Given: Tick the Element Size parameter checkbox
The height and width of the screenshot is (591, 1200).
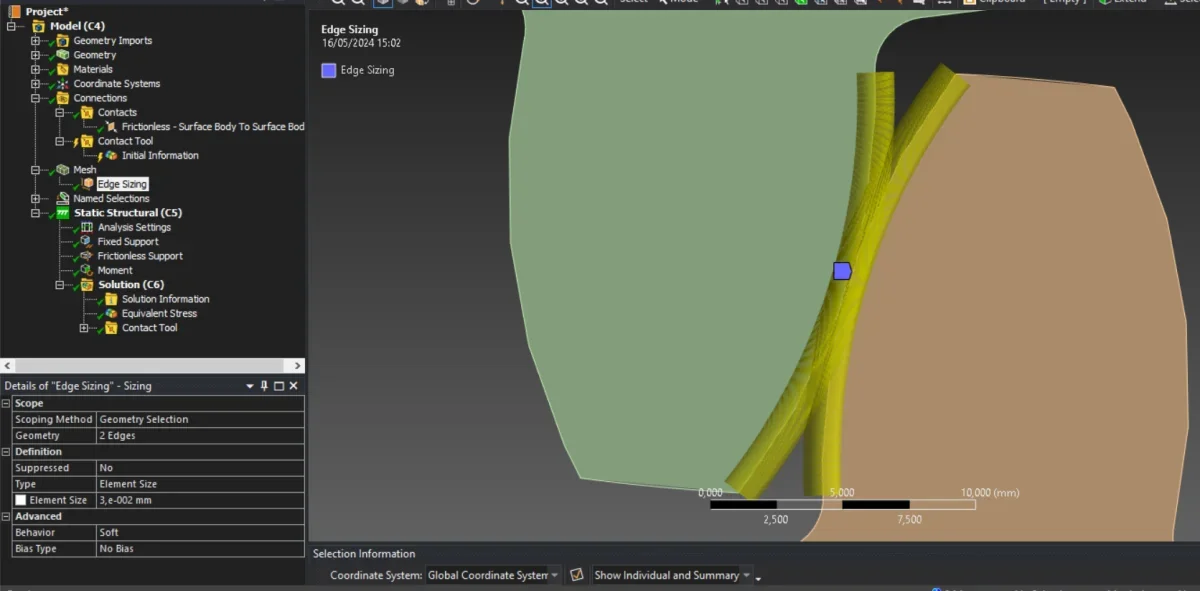Looking at the screenshot, I should point(21,500).
